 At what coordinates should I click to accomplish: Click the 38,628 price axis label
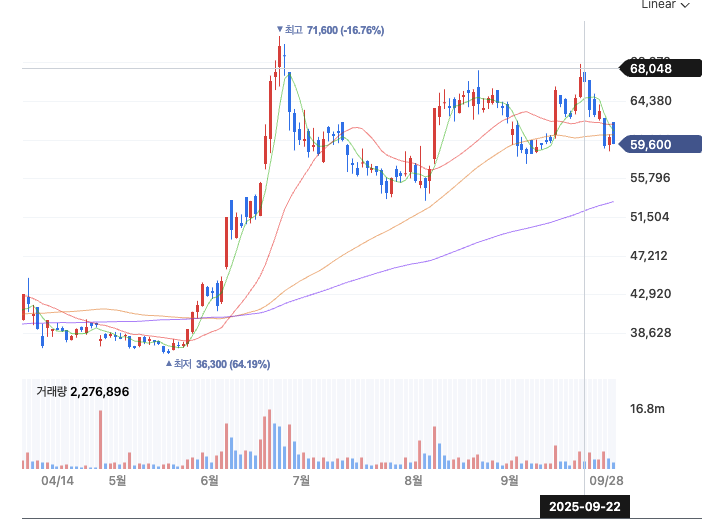point(650,333)
